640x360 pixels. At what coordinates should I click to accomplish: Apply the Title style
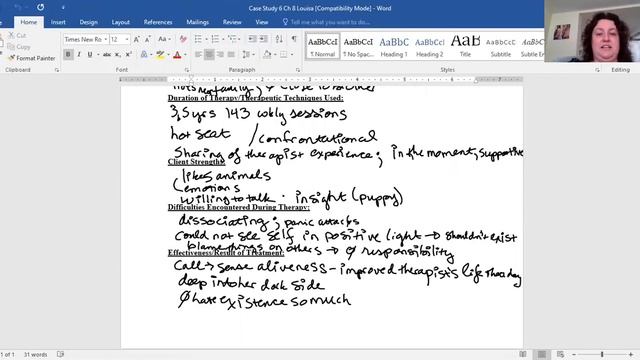465,46
